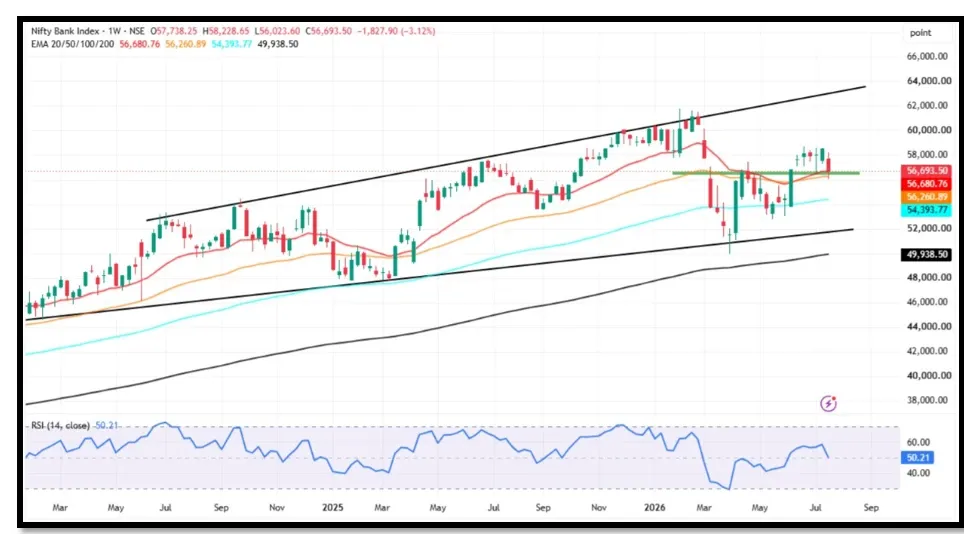This screenshot has width=974, height=548.
Task: Click the 56,693.50 current price label
Action: tap(926, 171)
